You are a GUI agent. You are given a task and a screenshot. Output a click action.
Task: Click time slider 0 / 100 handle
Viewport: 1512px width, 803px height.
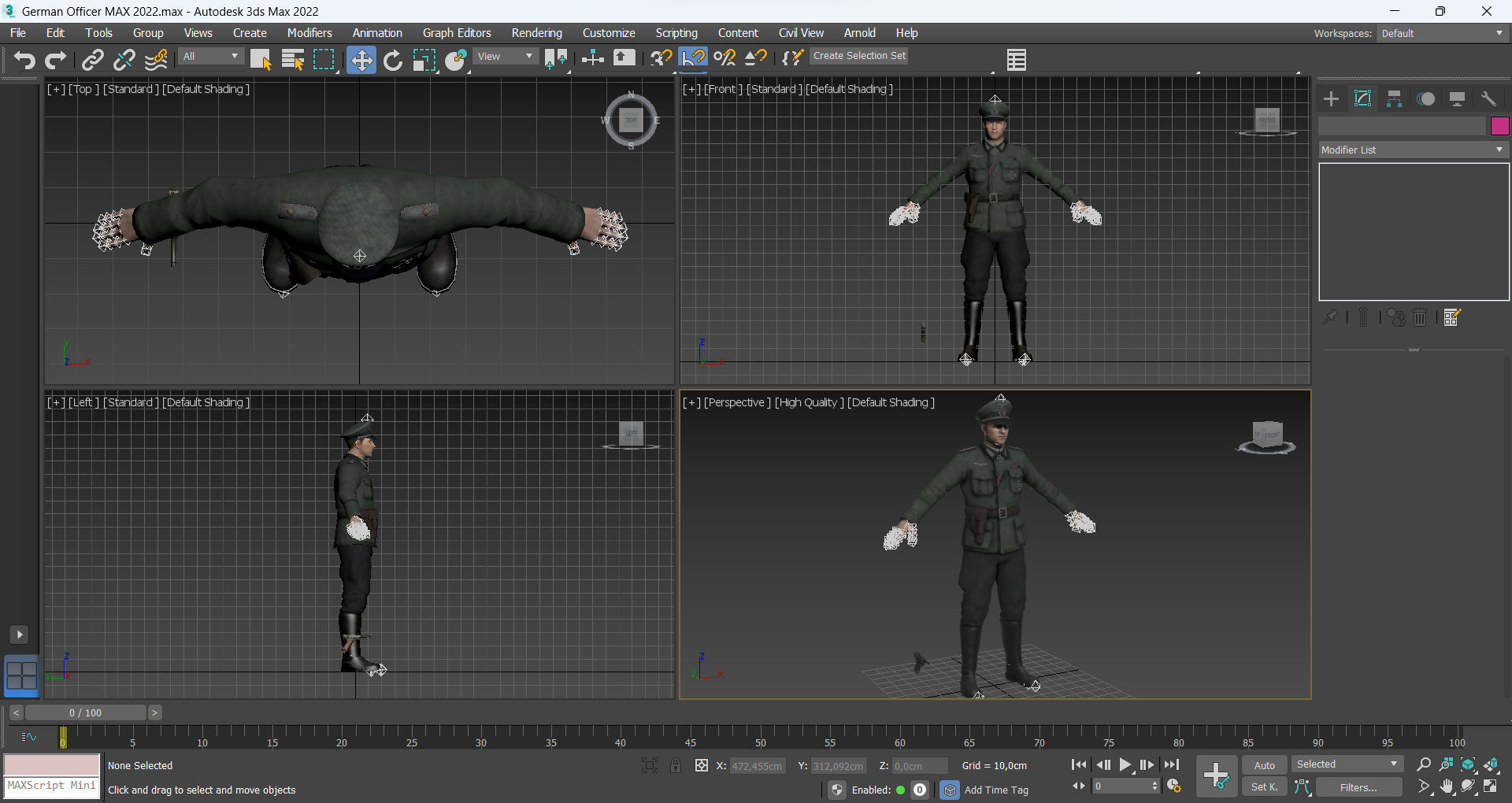coord(86,712)
